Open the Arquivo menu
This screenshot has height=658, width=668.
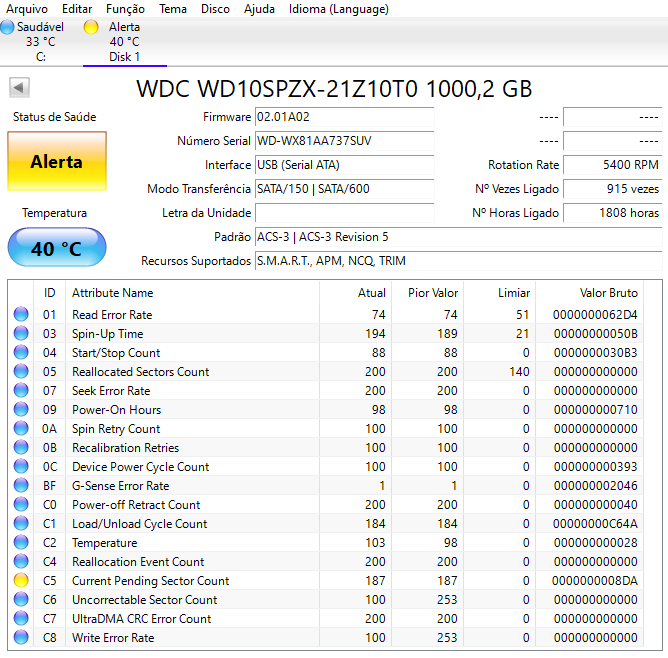(x=26, y=9)
